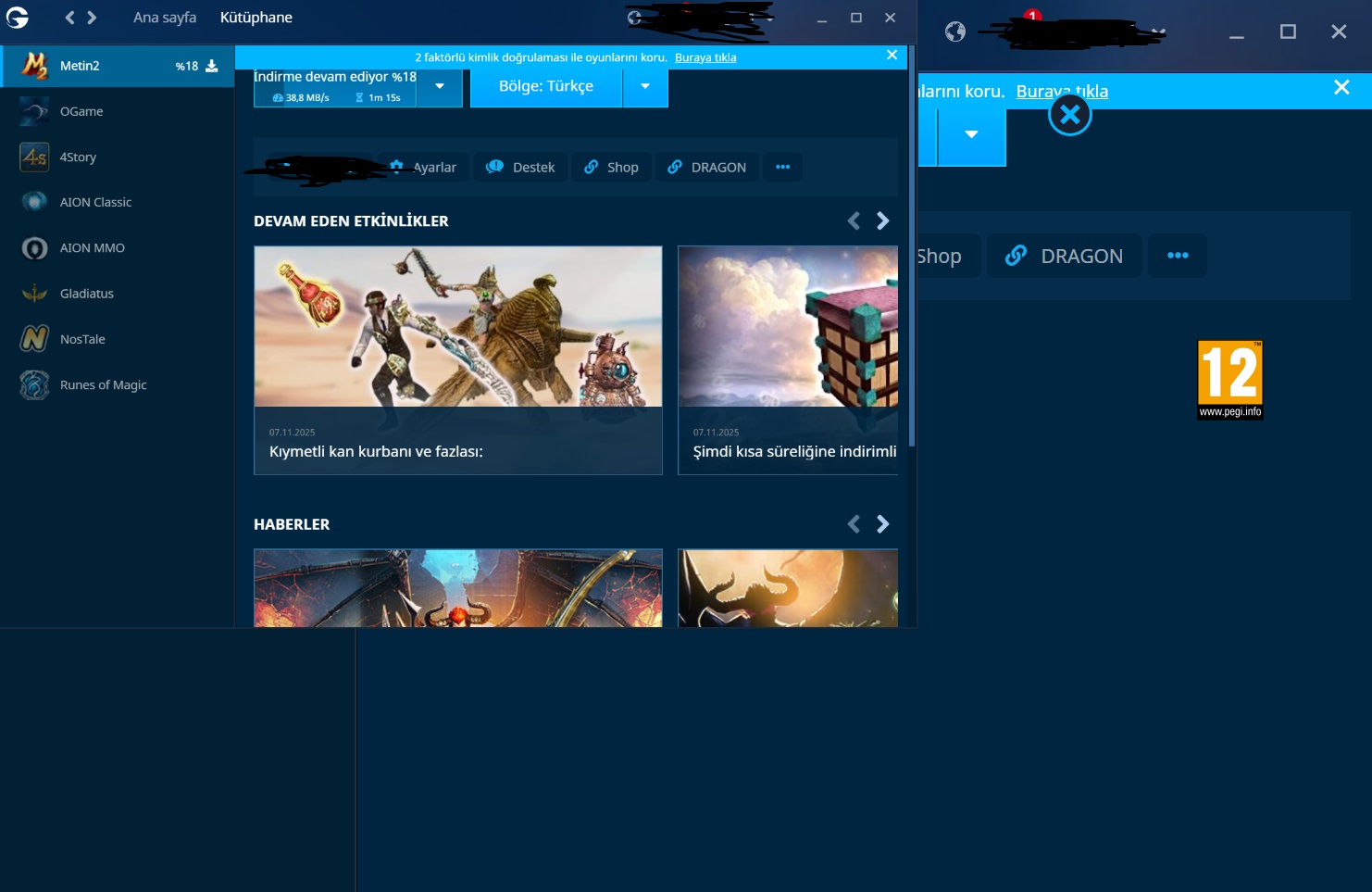Image resolution: width=1372 pixels, height=892 pixels.
Task: Select the Runes of Magic library entry
Action: (x=117, y=384)
